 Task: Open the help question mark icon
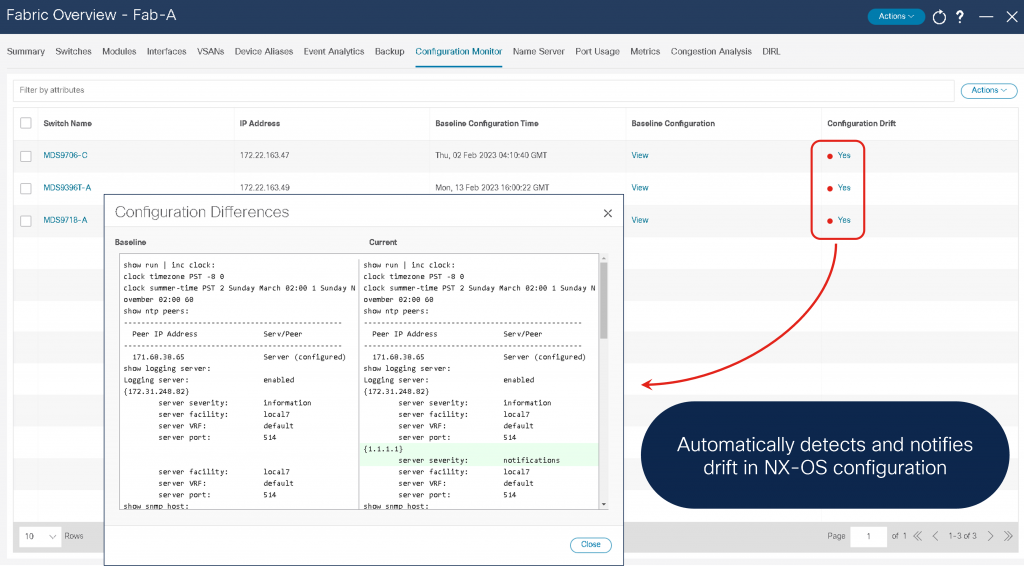(x=960, y=17)
